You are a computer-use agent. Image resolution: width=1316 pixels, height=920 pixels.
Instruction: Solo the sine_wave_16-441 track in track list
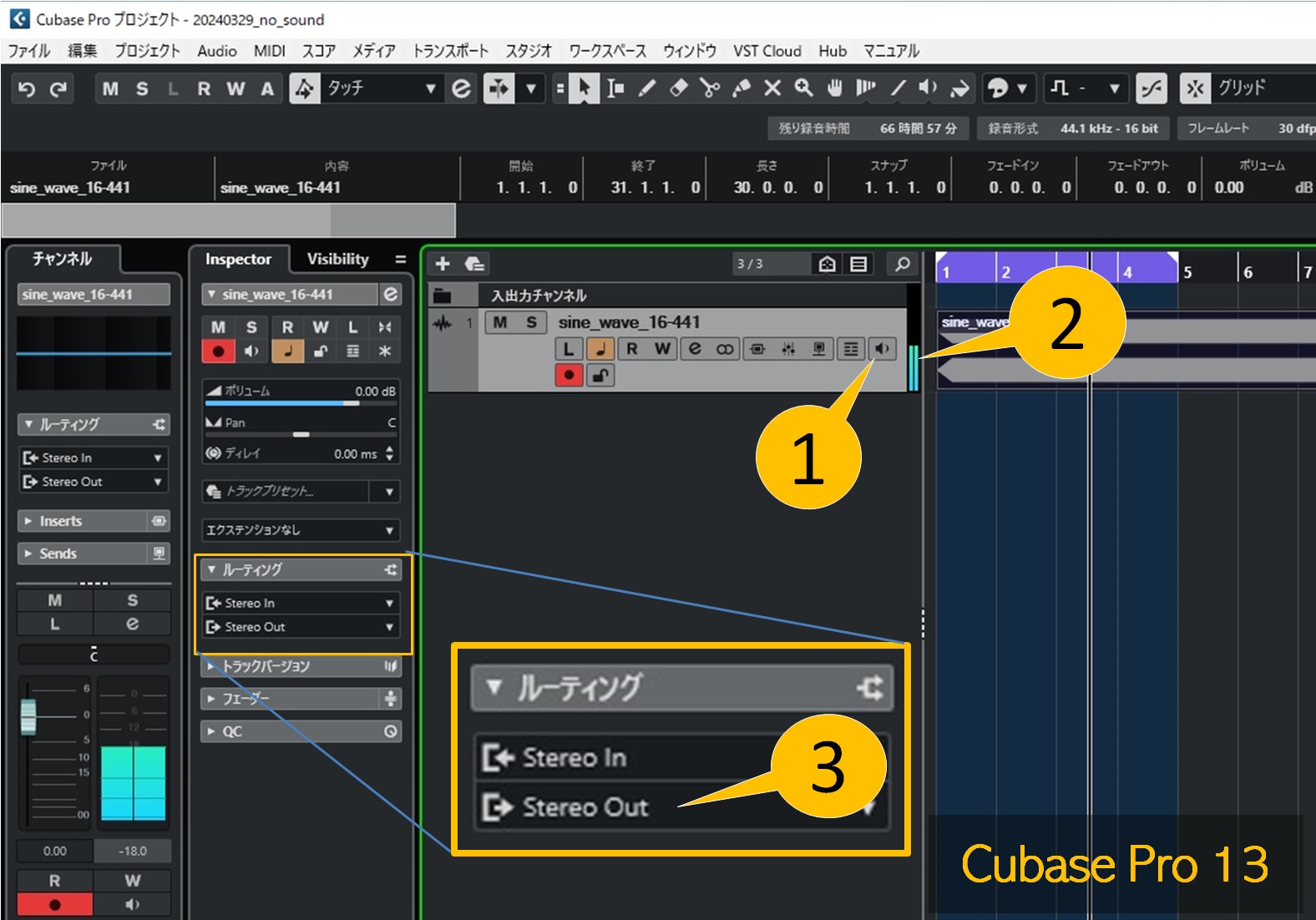click(531, 322)
